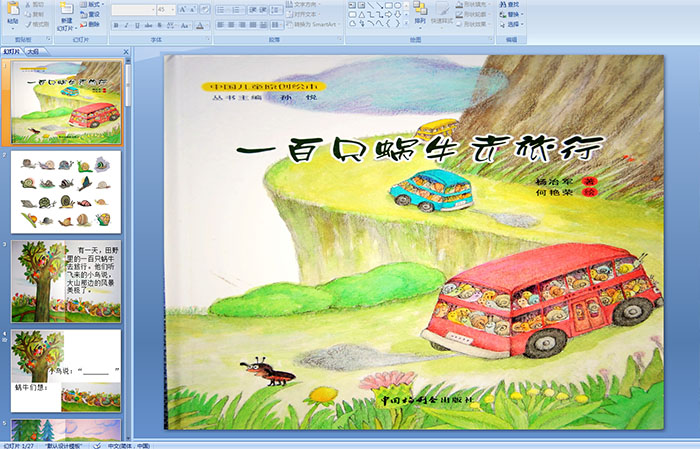The image size is (700, 449).
Task: Toggle align text left
Action: [221, 25]
